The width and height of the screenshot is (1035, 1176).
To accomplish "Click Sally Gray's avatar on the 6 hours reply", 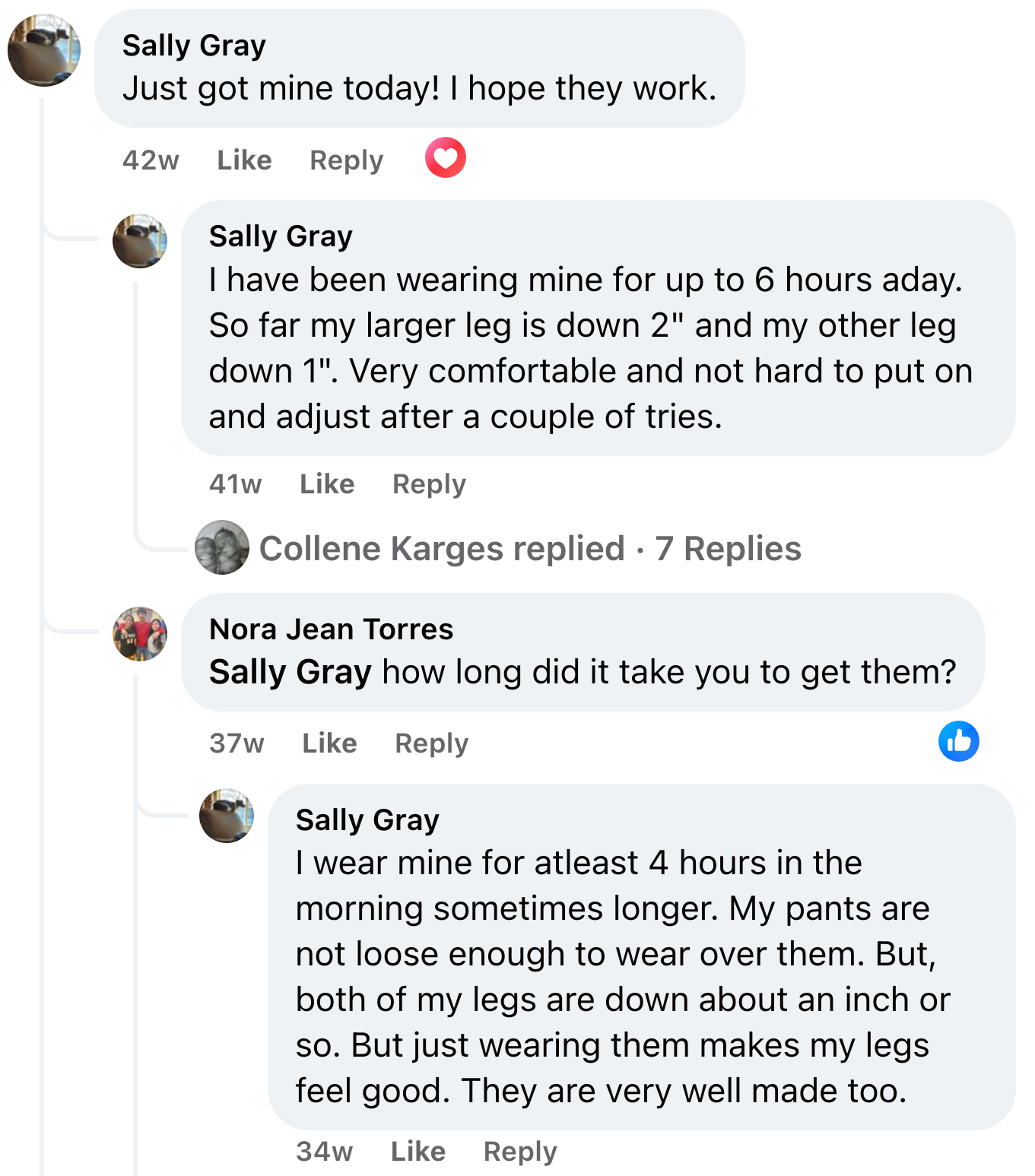I will (140, 241).
